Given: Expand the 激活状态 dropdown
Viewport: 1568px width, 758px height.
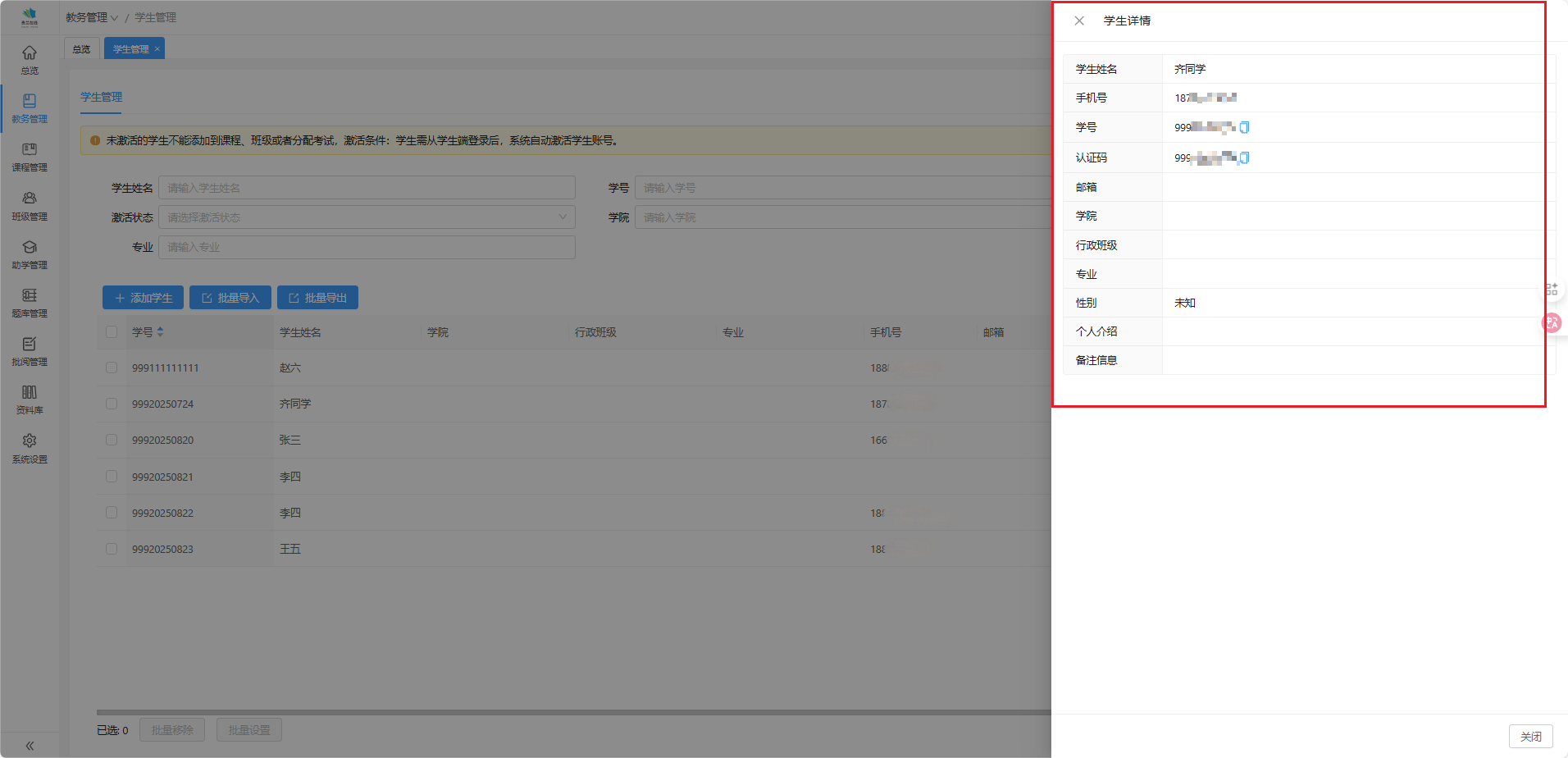Looking at the screenshot, I should [367, 217].
